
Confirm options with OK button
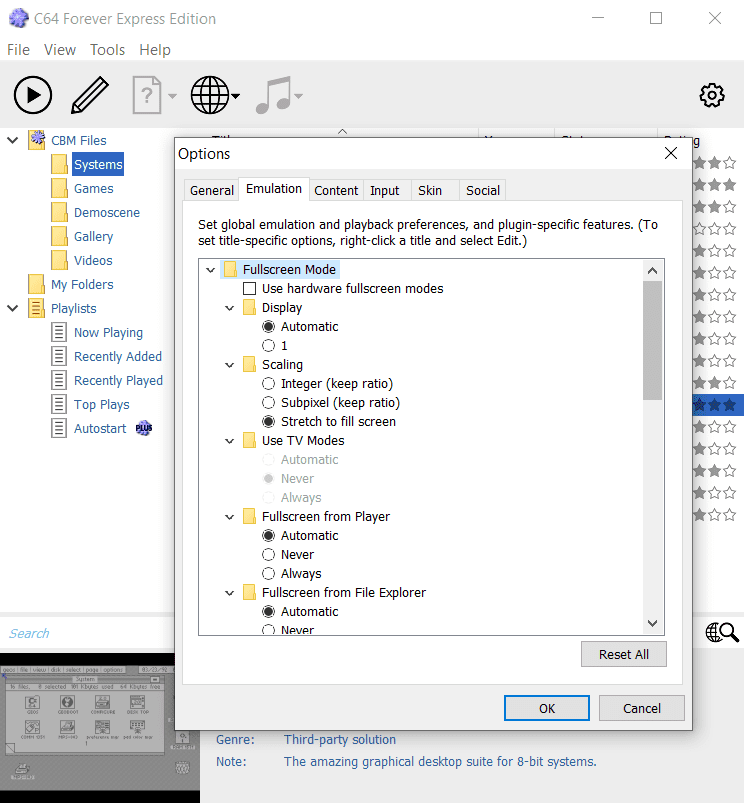click(x=547, y=708)
